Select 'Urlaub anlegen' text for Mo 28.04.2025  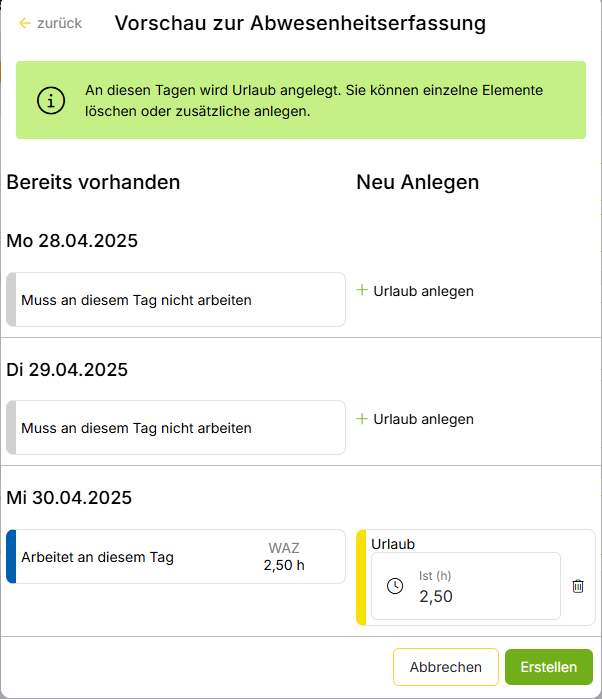coord(423,291)
